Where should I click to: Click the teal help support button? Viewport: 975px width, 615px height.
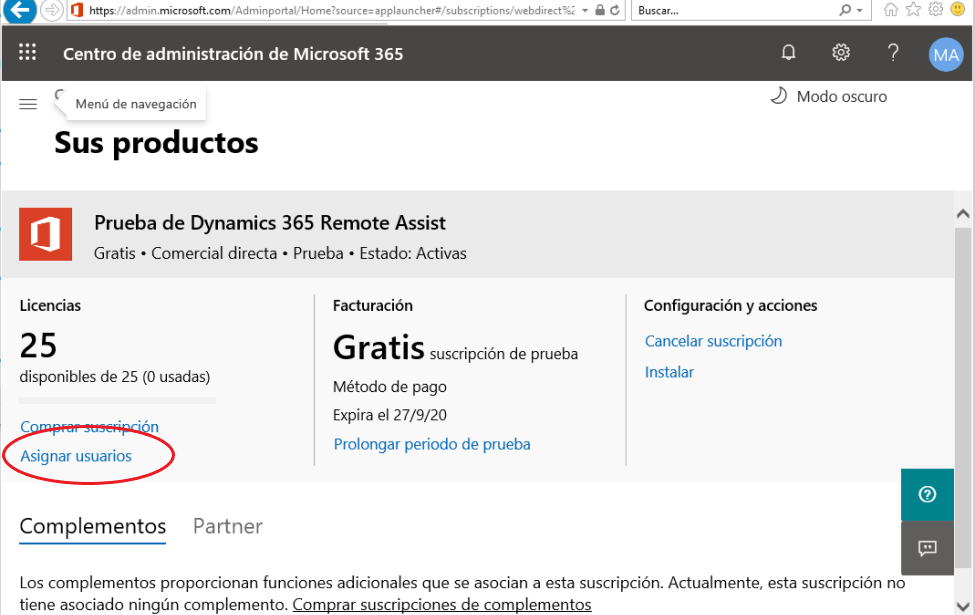click(x=927, y=494)
